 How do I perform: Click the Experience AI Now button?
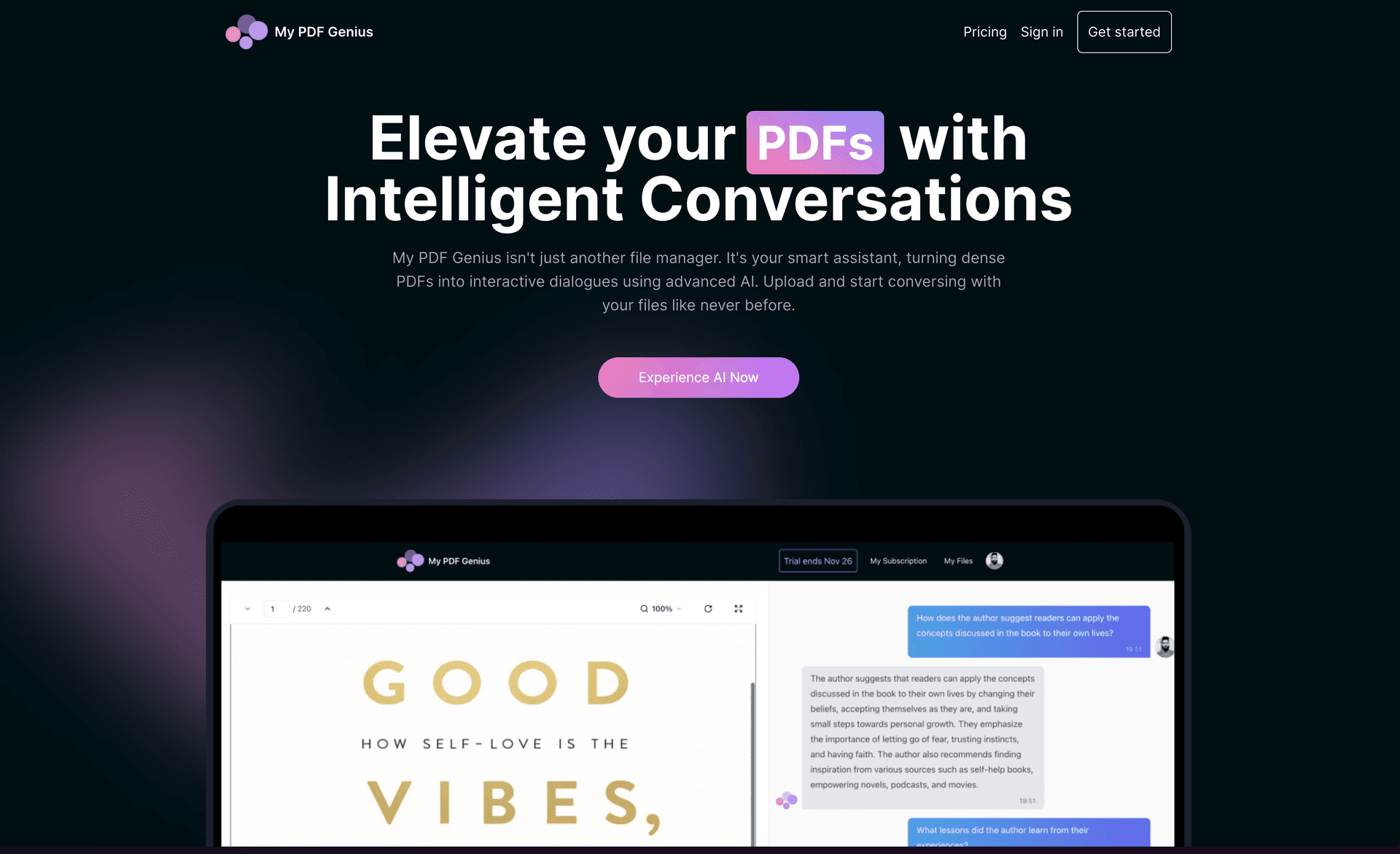698,377
